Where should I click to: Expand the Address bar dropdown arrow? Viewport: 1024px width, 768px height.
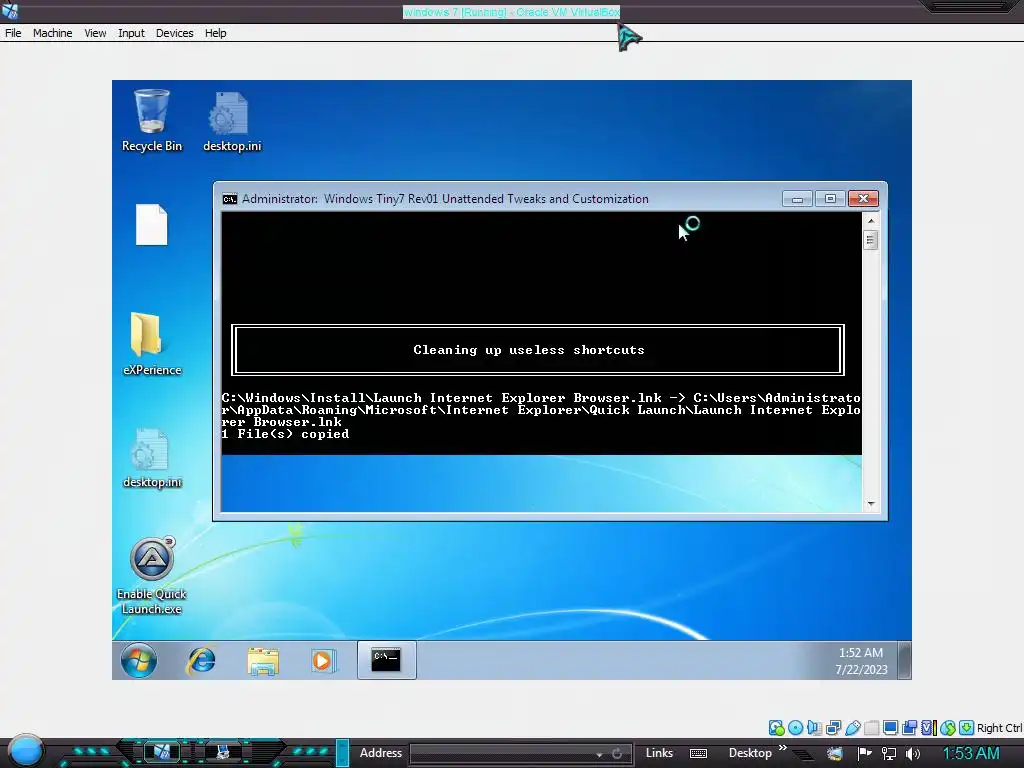(x=599, y=754)
